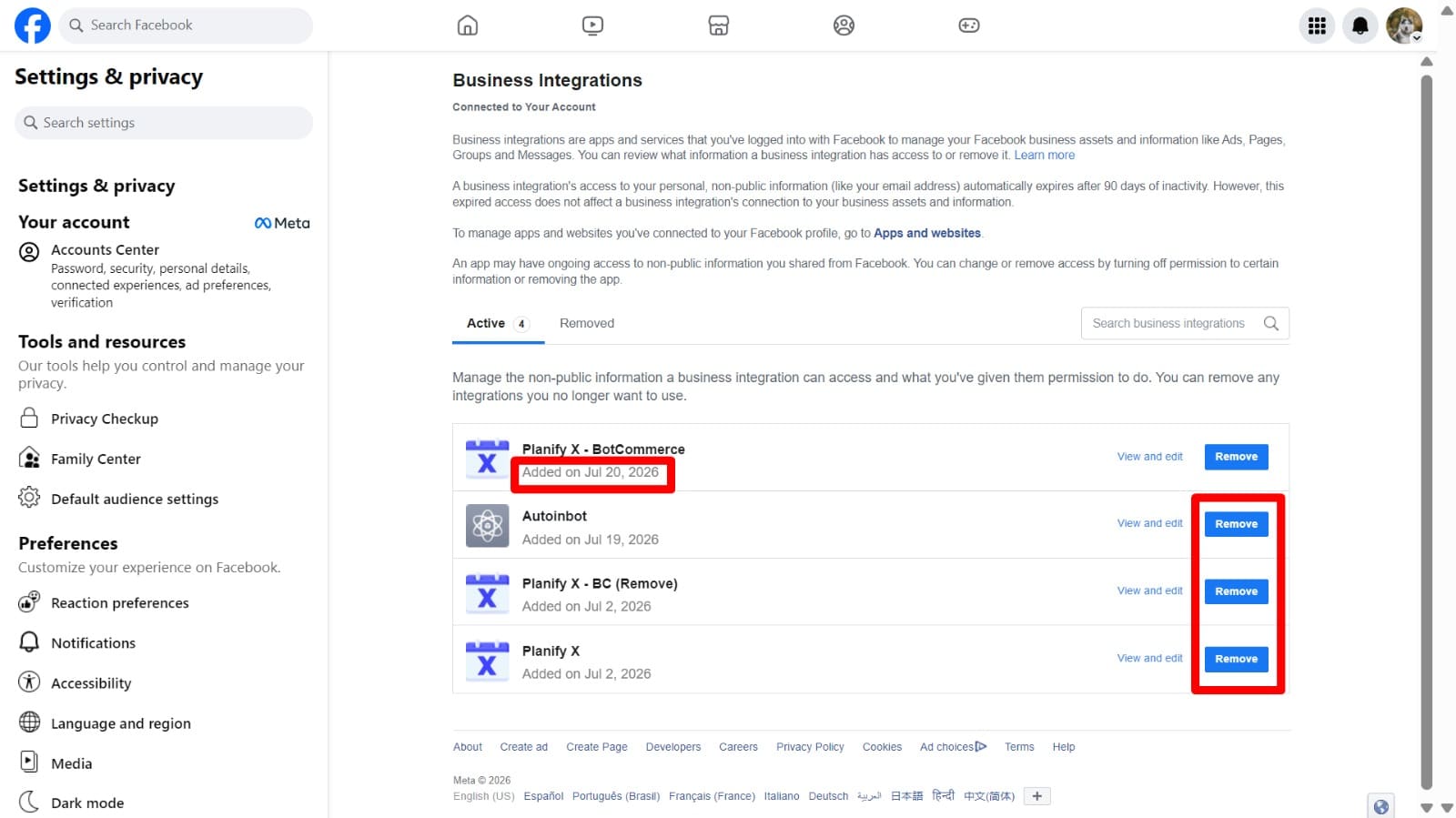Open the Privacy Policy footer link
This screenshot has height=818, width=1456.
pos(810,747)
